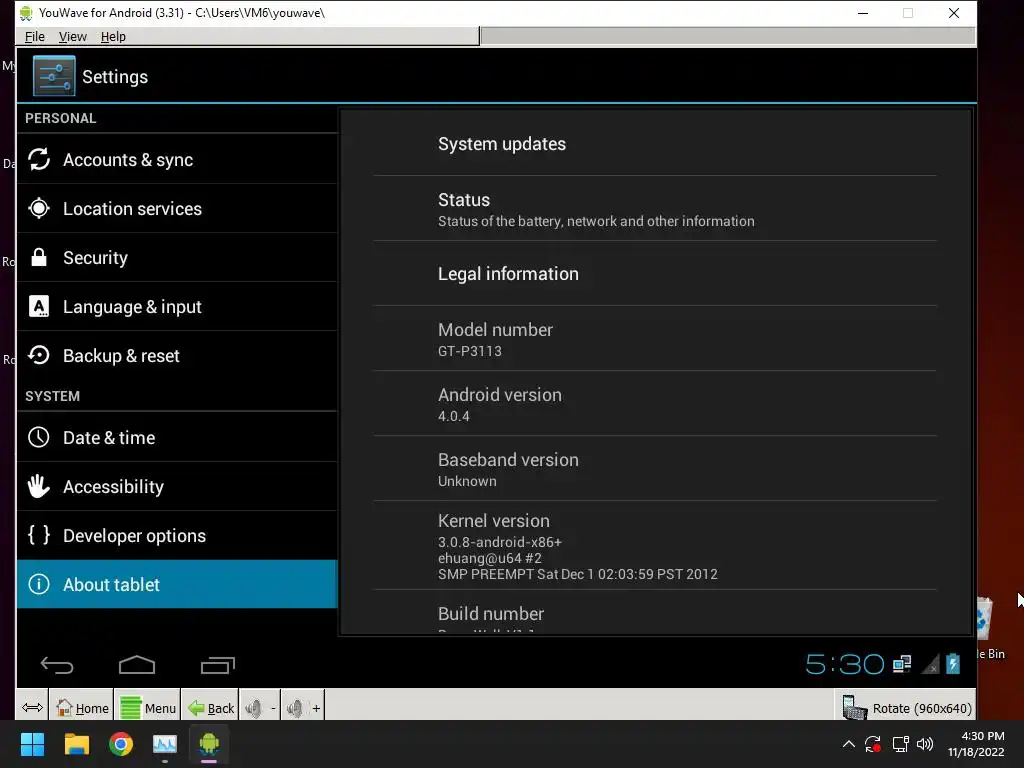Tap Android recent apps icon
Screen dimensions: 1024x768
click(217, 665)
